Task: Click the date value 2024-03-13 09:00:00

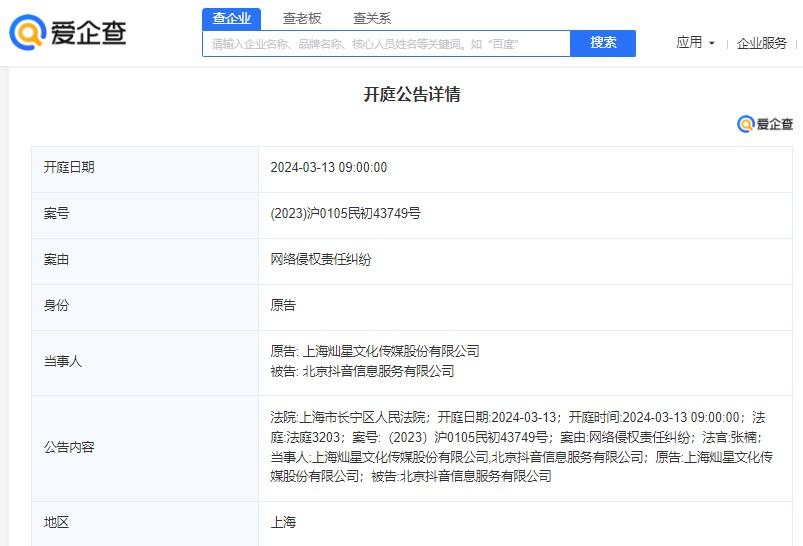Action: pos(329,167)
